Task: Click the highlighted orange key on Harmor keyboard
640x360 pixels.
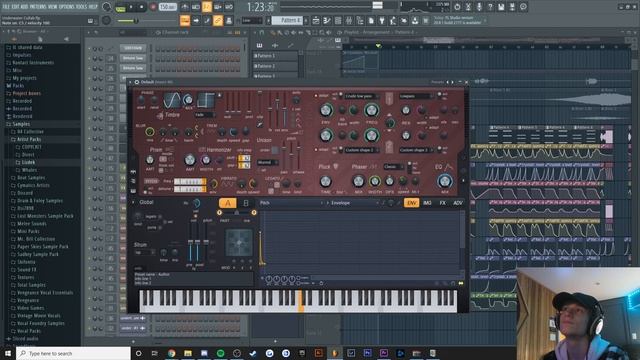Action: tap(301, 302)
